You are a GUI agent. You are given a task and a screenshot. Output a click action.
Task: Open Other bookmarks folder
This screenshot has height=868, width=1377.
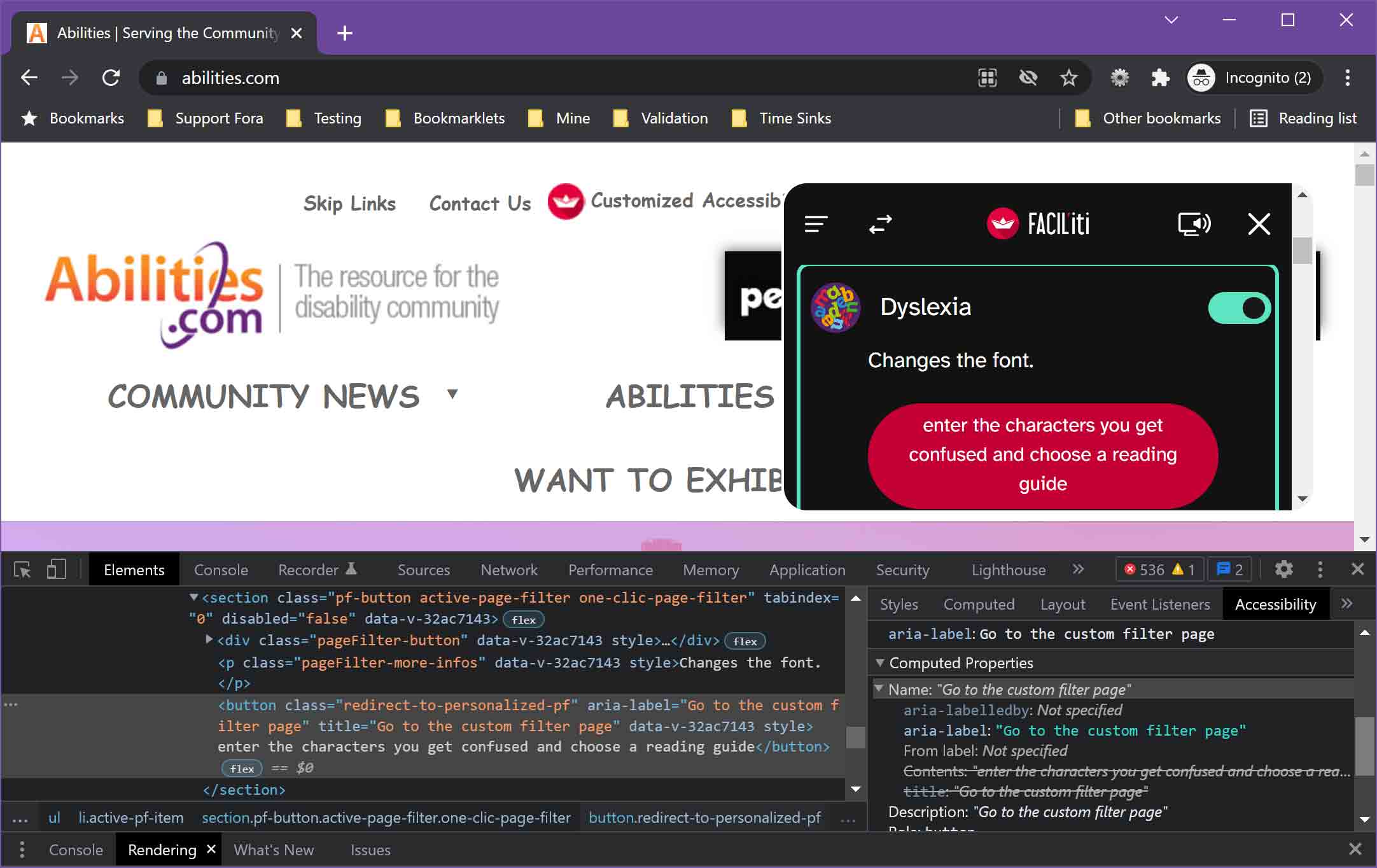1148,118
